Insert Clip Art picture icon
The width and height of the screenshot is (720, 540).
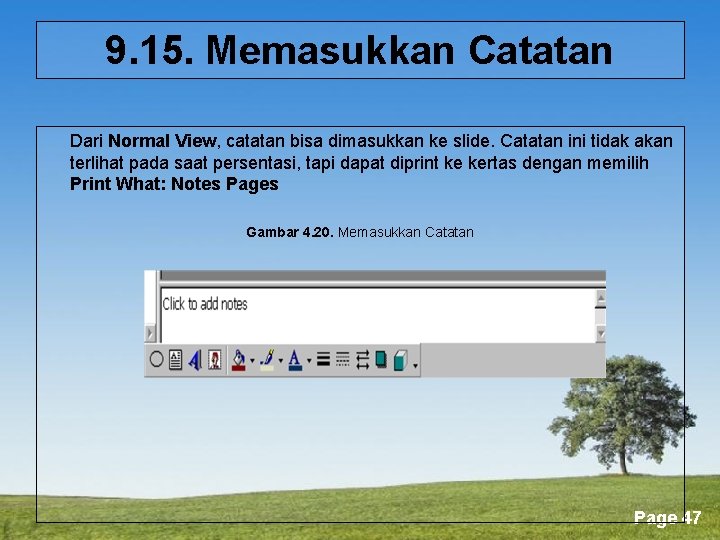pyautogui.click(x=214, y=360)
